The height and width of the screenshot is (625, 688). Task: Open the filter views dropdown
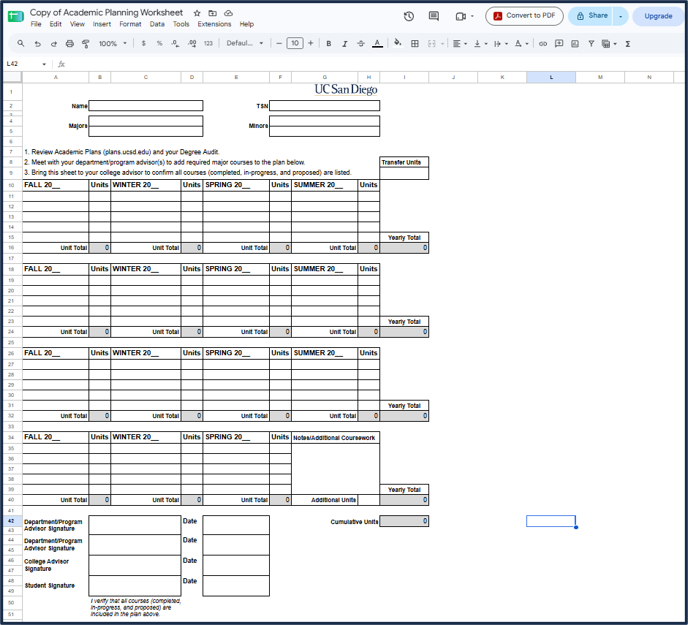coord(615,43)
